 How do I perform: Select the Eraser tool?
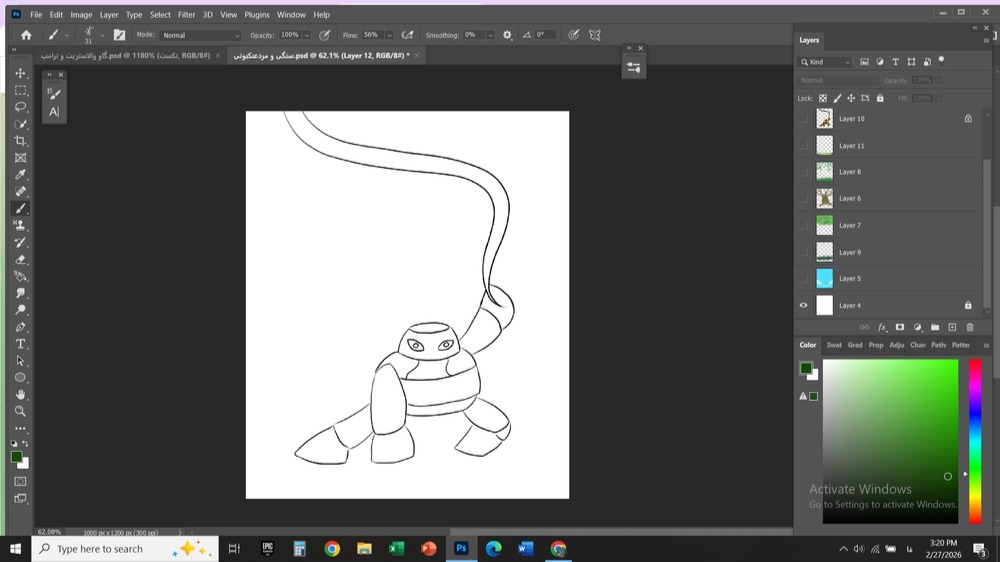click(x=20, y=260)
